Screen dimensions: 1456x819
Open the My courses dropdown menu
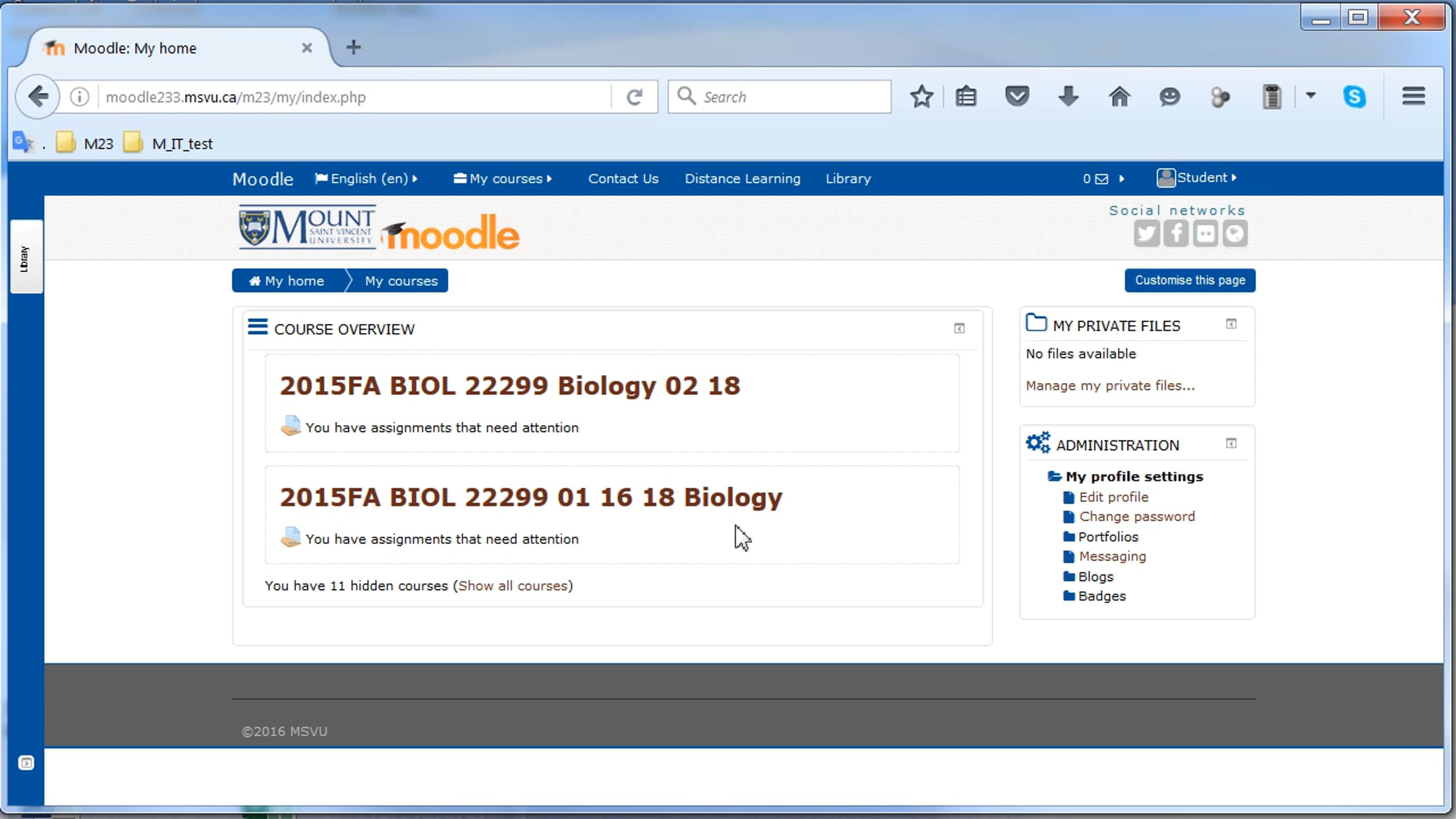click(503, 178)
